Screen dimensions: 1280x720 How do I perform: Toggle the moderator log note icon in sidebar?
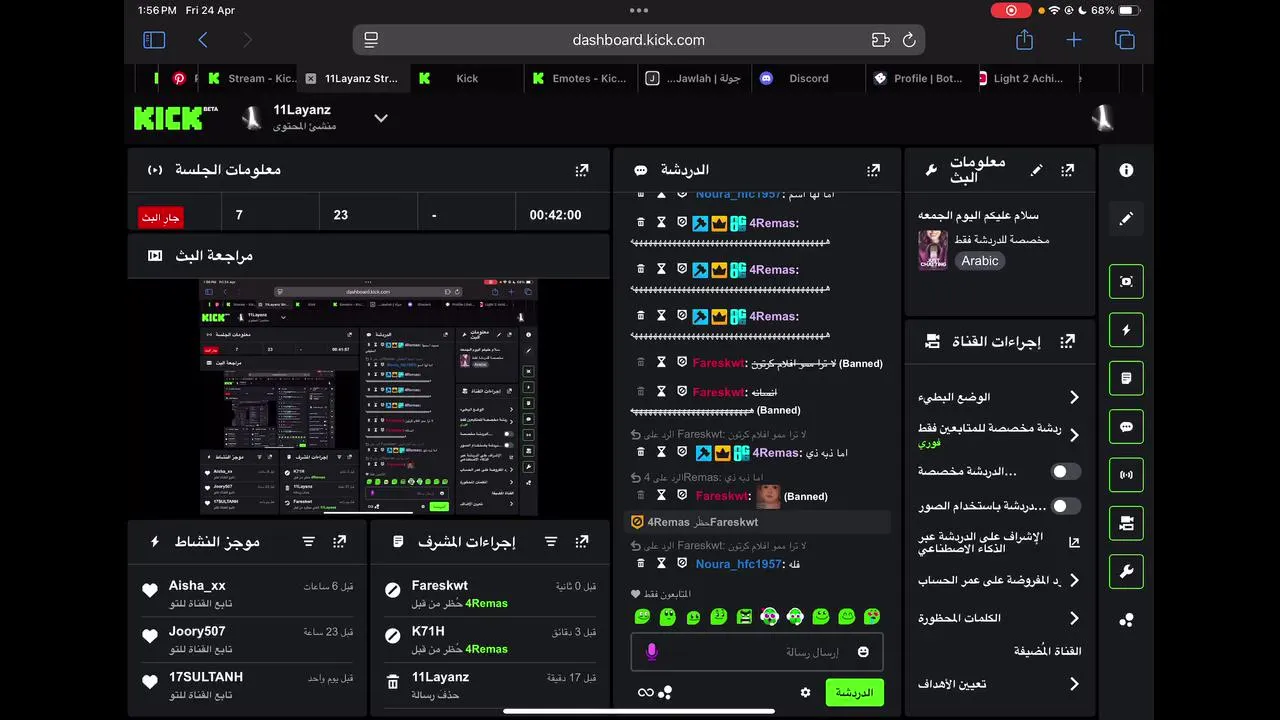click(1126, 378)
